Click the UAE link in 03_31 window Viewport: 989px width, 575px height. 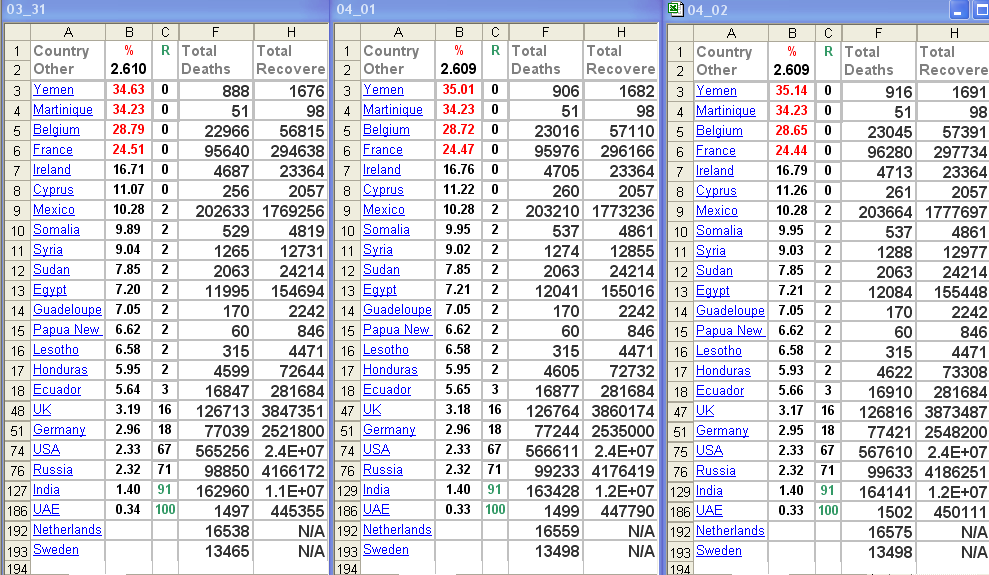coord(46,509)
